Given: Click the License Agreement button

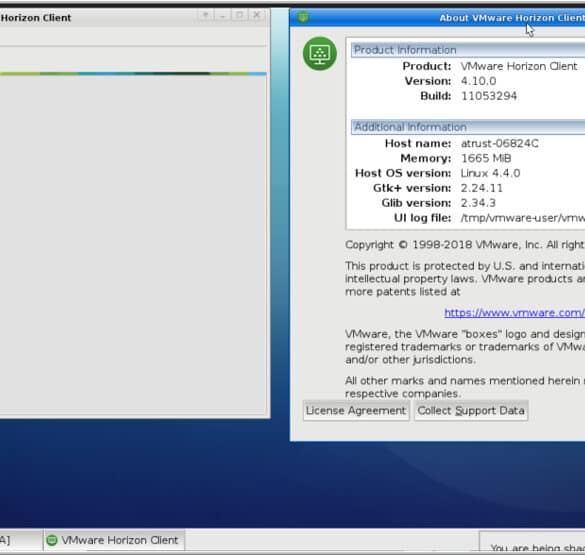Looking at the screenshot, I should 356,411.
